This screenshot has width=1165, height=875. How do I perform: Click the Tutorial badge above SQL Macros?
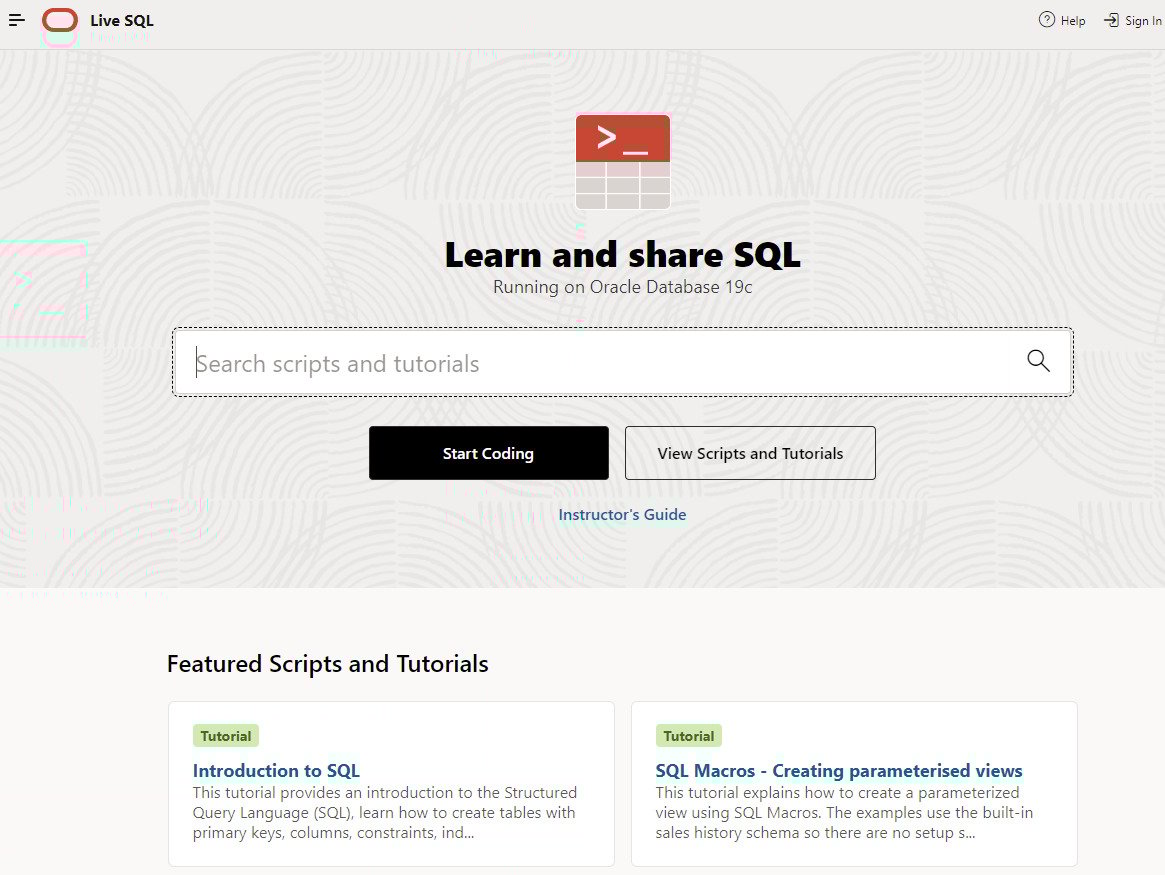pos(689,736)
